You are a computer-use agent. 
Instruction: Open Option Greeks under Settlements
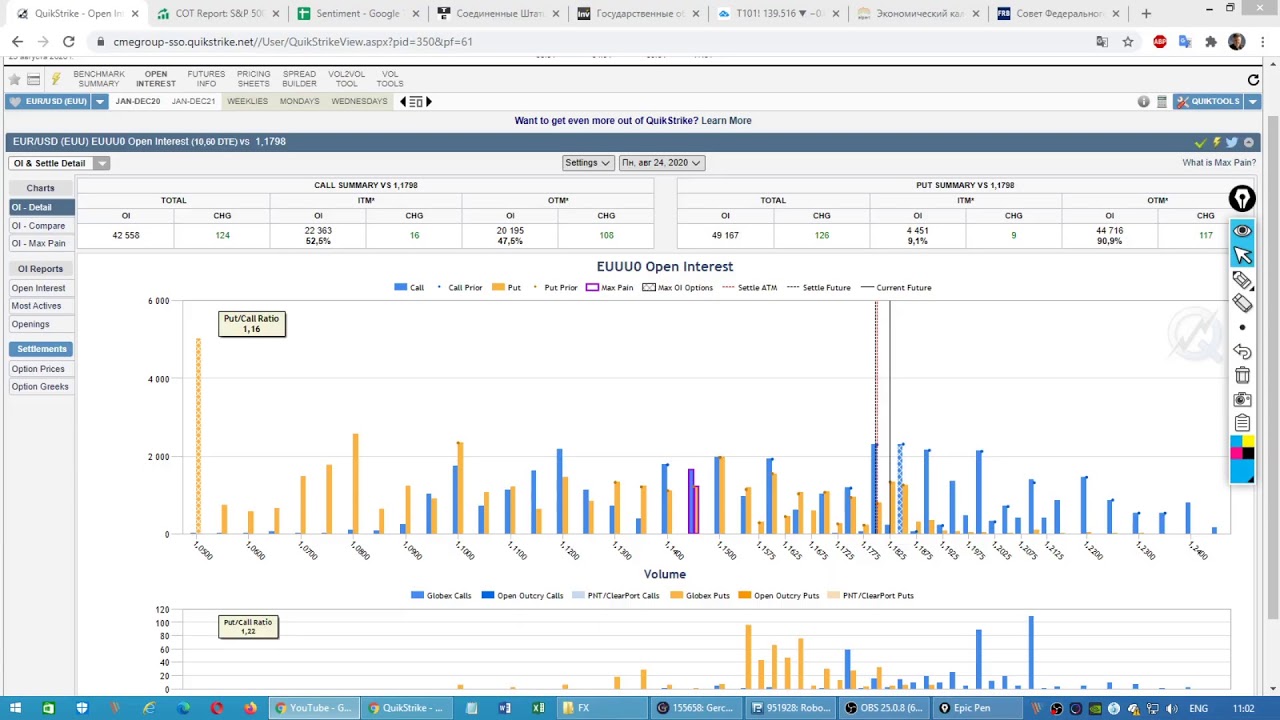click(40, 387)
